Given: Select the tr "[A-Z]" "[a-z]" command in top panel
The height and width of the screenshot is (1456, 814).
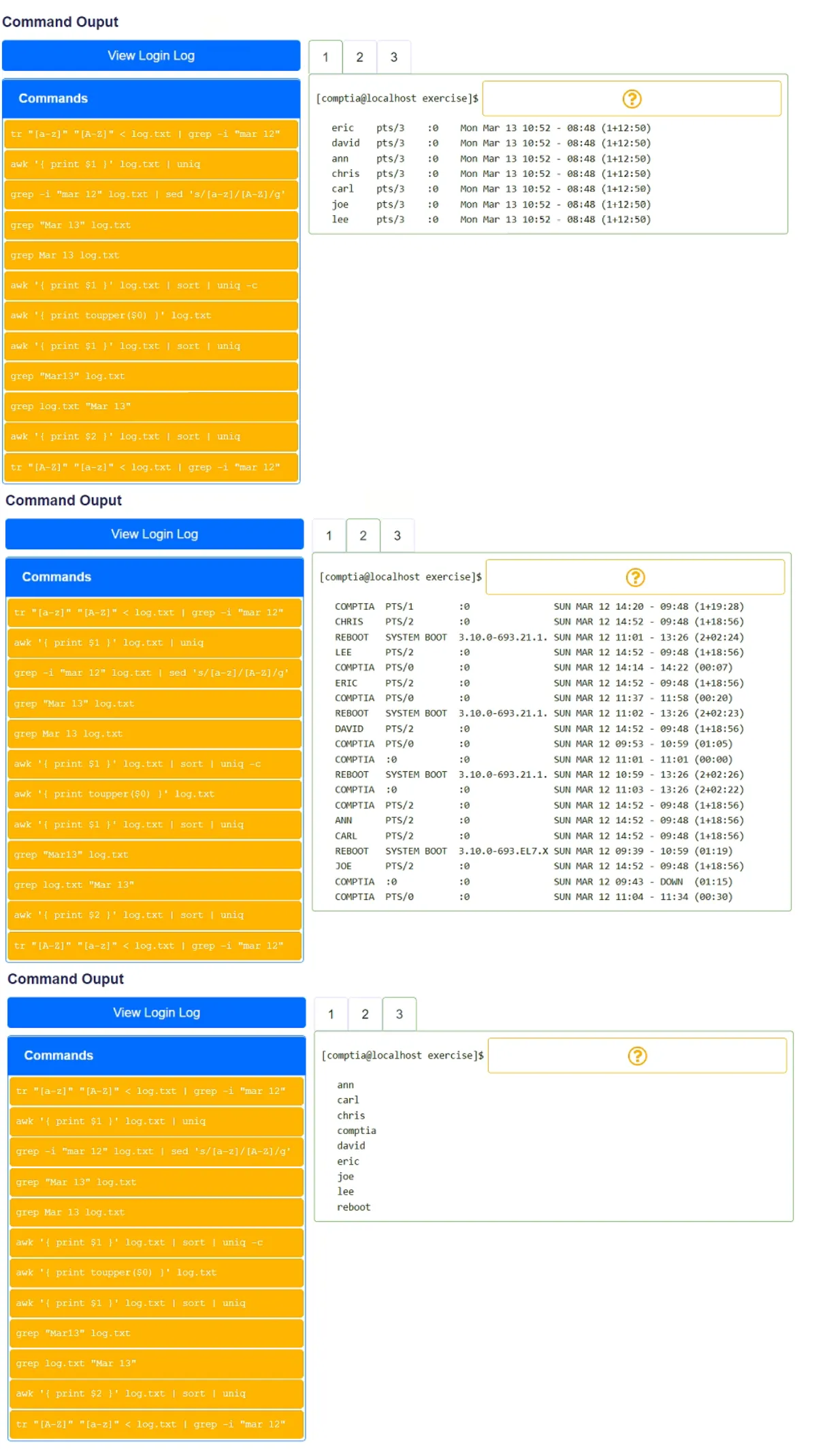Looking at the screenshot, I should pos(151,468).
